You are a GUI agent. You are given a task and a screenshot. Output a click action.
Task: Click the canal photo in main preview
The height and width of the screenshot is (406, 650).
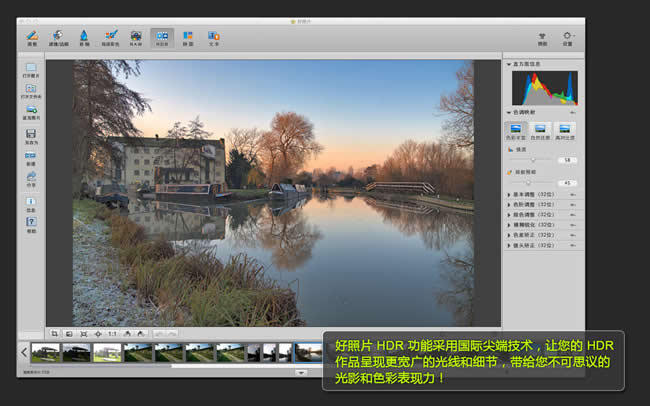click(x=274, y=193)
